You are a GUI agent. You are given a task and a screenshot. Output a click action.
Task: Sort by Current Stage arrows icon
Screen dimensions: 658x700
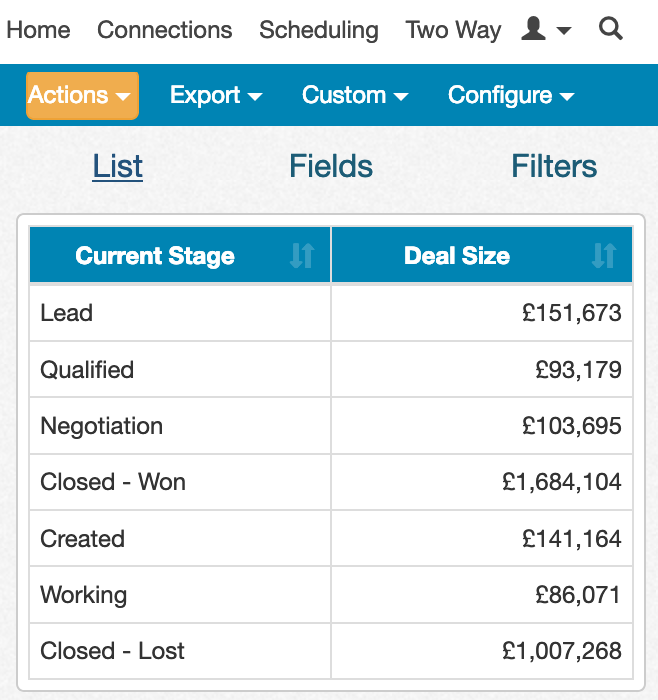tap(302, 255)
